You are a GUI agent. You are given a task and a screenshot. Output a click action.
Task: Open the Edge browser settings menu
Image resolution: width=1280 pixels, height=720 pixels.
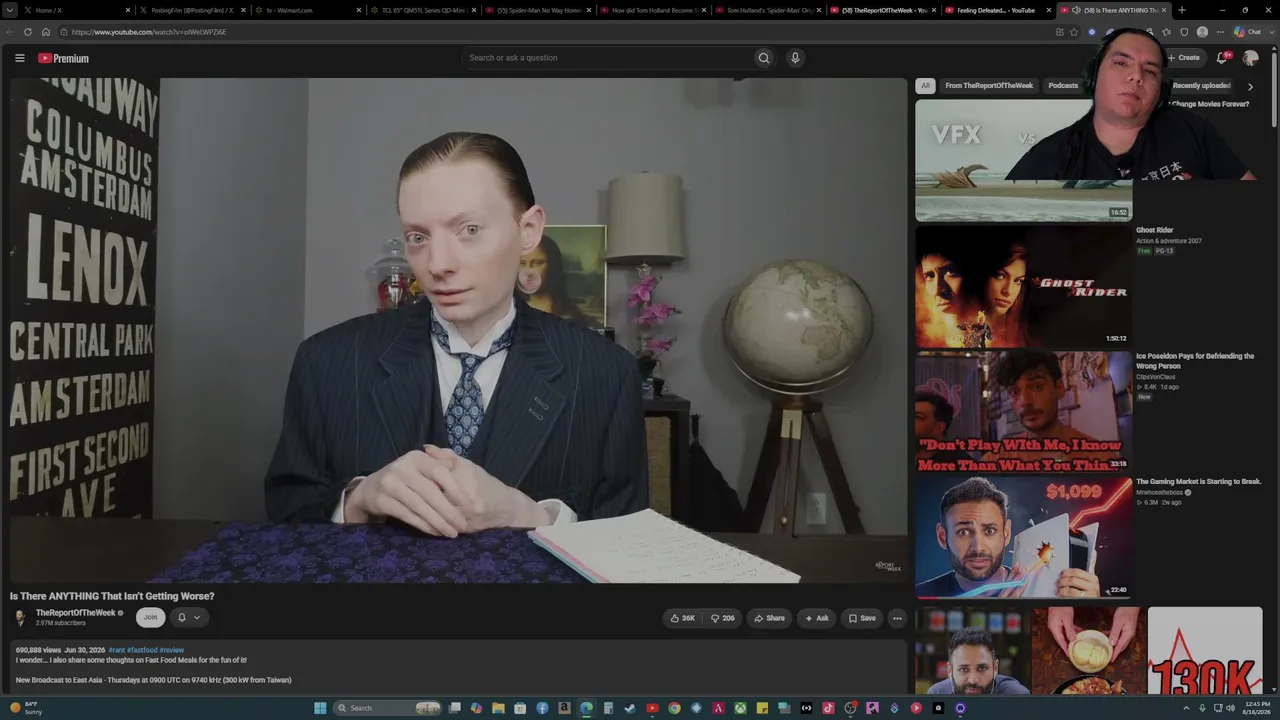(1220, 32)
